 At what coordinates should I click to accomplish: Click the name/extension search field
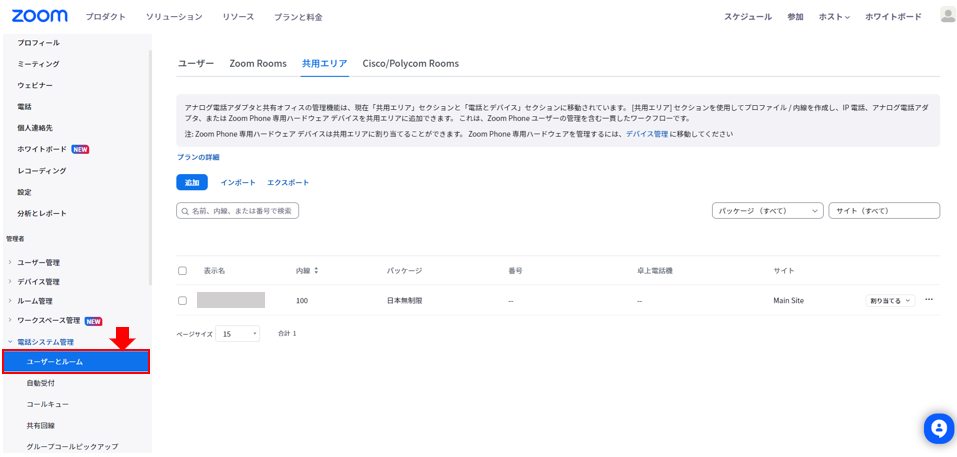pos(237,211)
